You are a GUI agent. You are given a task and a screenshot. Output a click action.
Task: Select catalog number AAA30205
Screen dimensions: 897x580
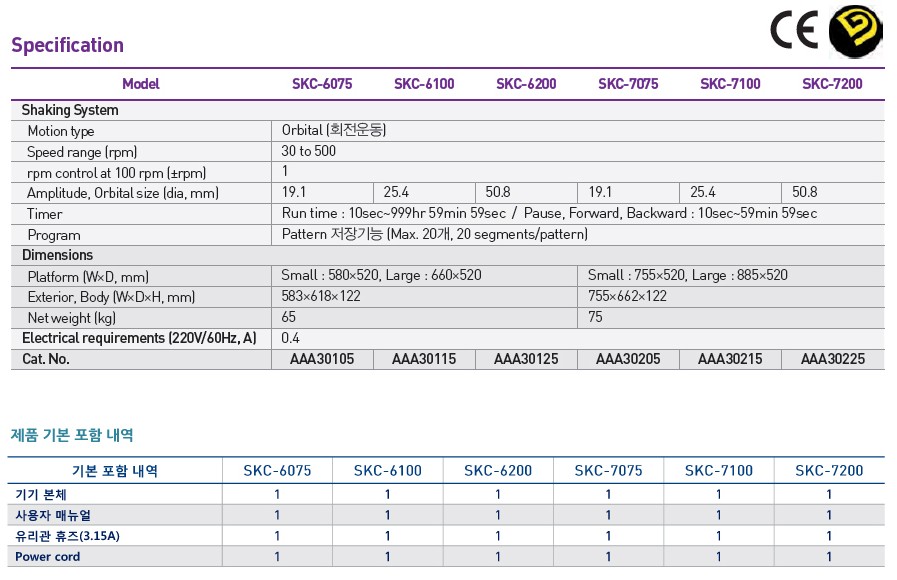628,359
